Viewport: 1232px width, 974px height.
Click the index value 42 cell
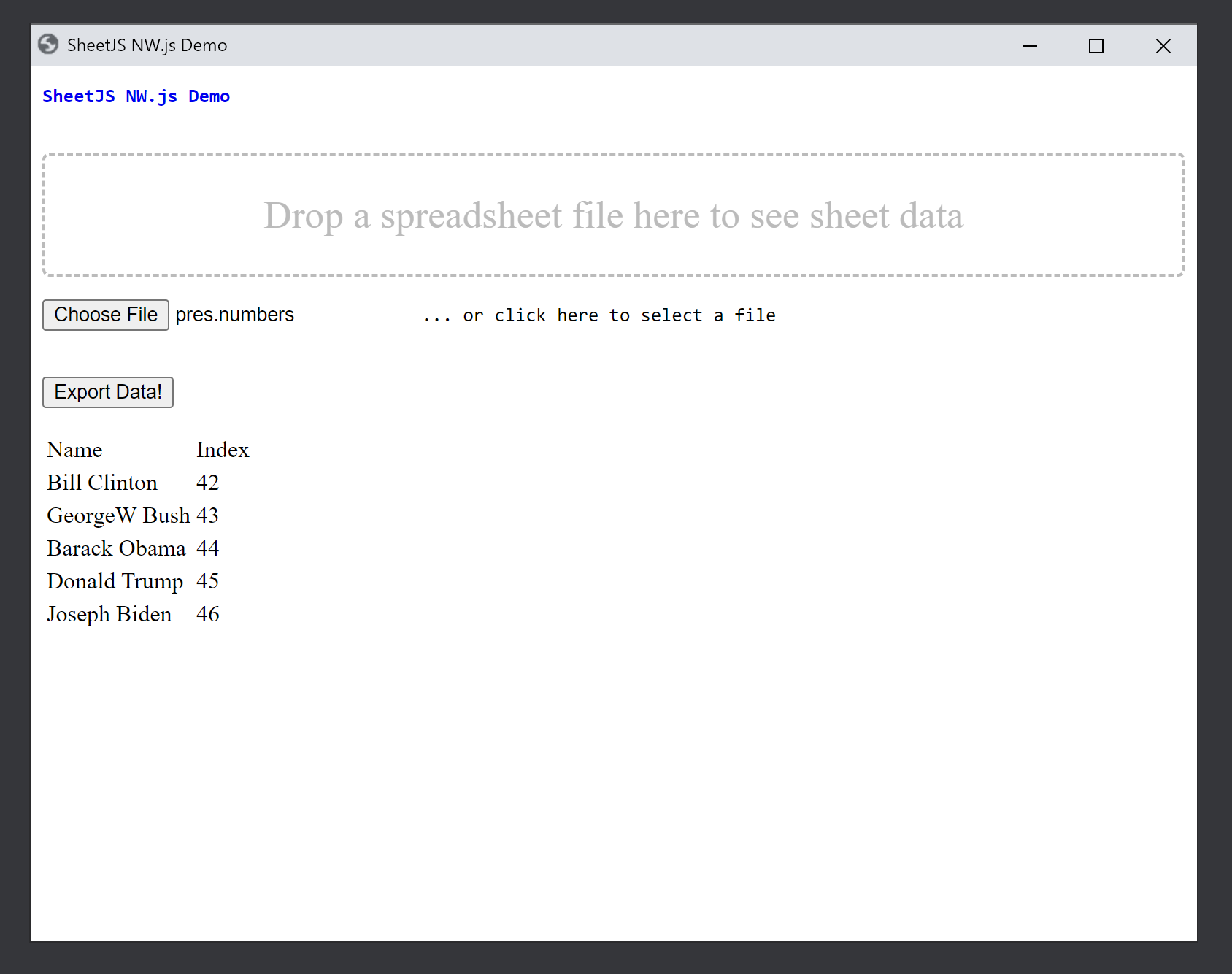pyautogui.click(x=207, y=482)
